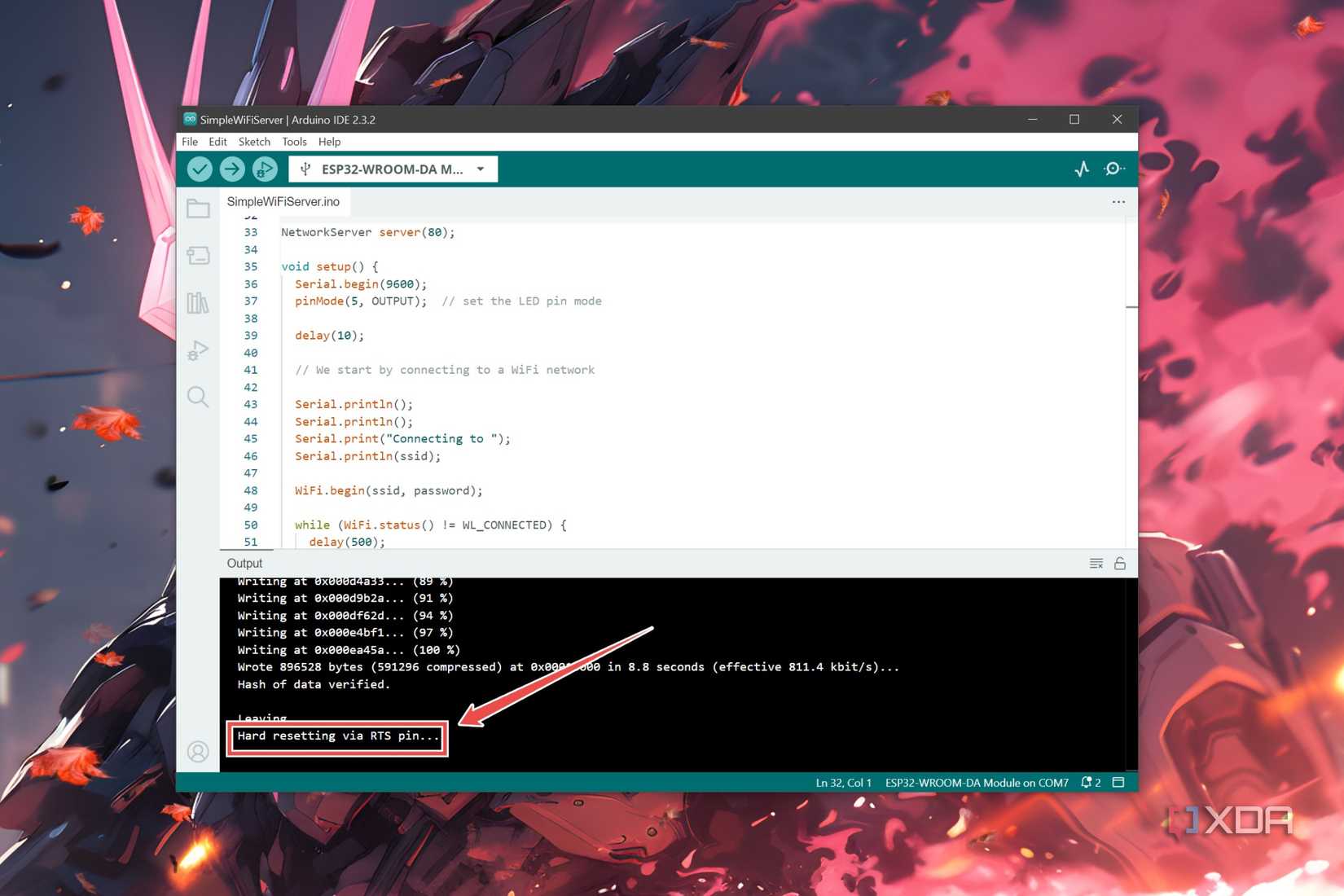Screen dimensions: 1344x896
Task: Open the user account profile icon
Action: 198,751
